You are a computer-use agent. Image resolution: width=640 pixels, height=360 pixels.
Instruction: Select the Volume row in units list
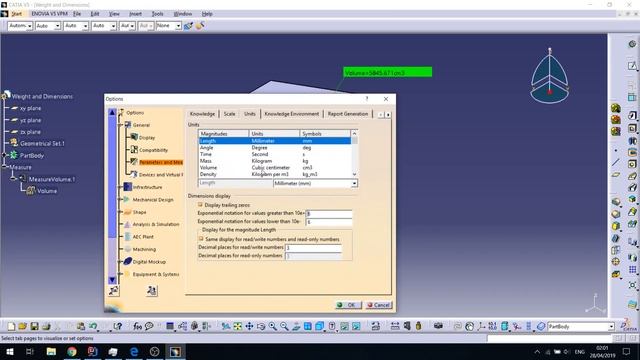(x=275, y=167)
